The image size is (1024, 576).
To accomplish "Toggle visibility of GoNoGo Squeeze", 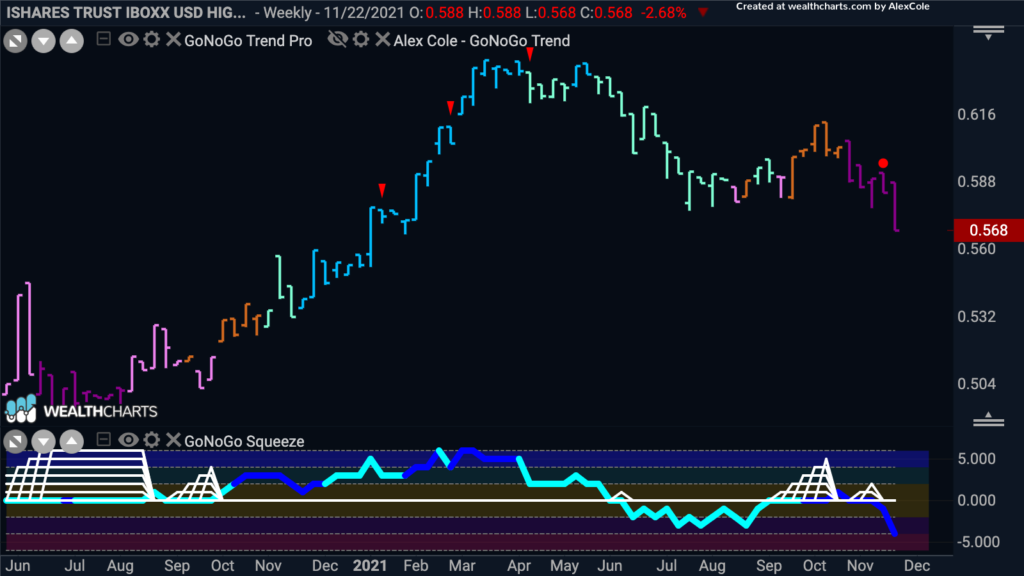I will tap(128, 440).
